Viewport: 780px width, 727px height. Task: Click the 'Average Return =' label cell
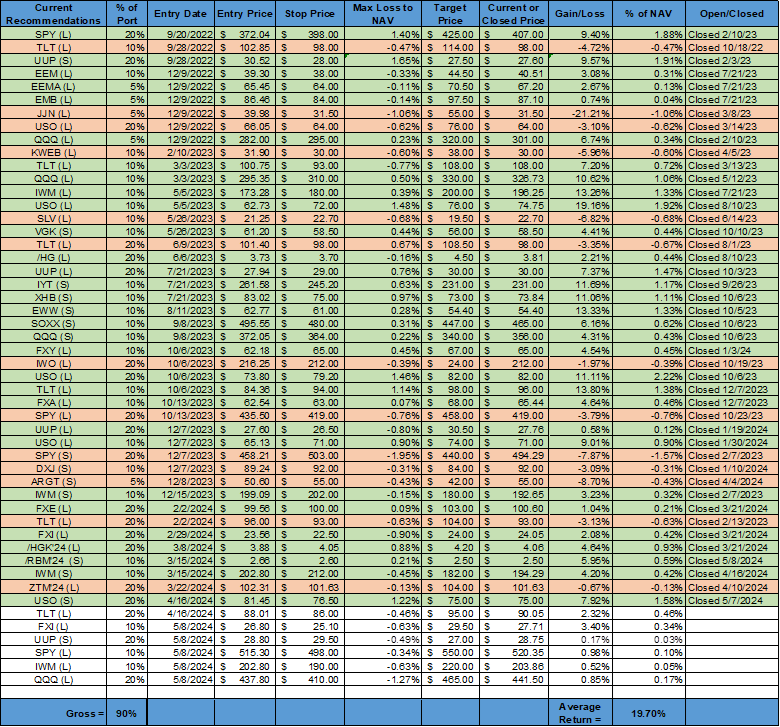pyautogui.click(x=580, y=713)
